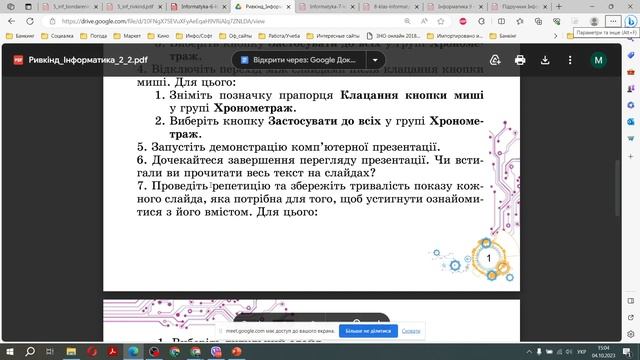Image resolution: width=640 pixels, height=360 pixels.
Task: Add the file to My Drive shortcut
Action: click(x=495, y=60)
